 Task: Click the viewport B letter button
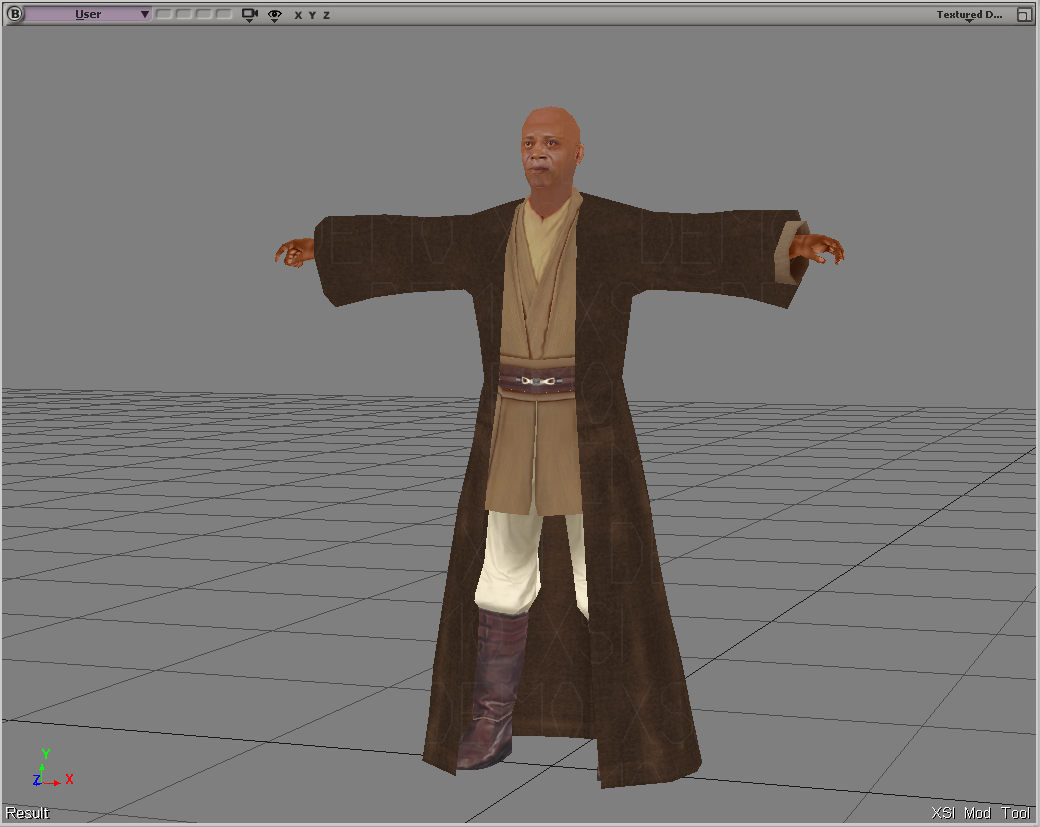tap(14, 14)
